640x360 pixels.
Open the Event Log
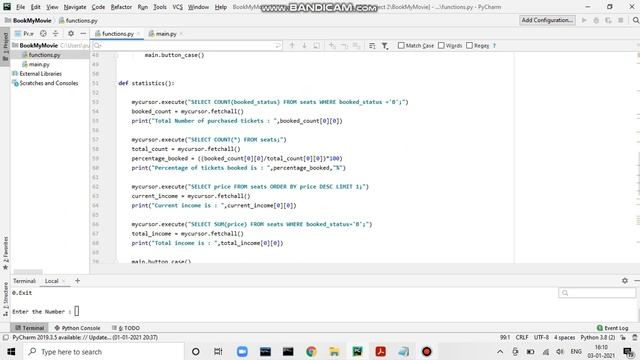(612, 328)
